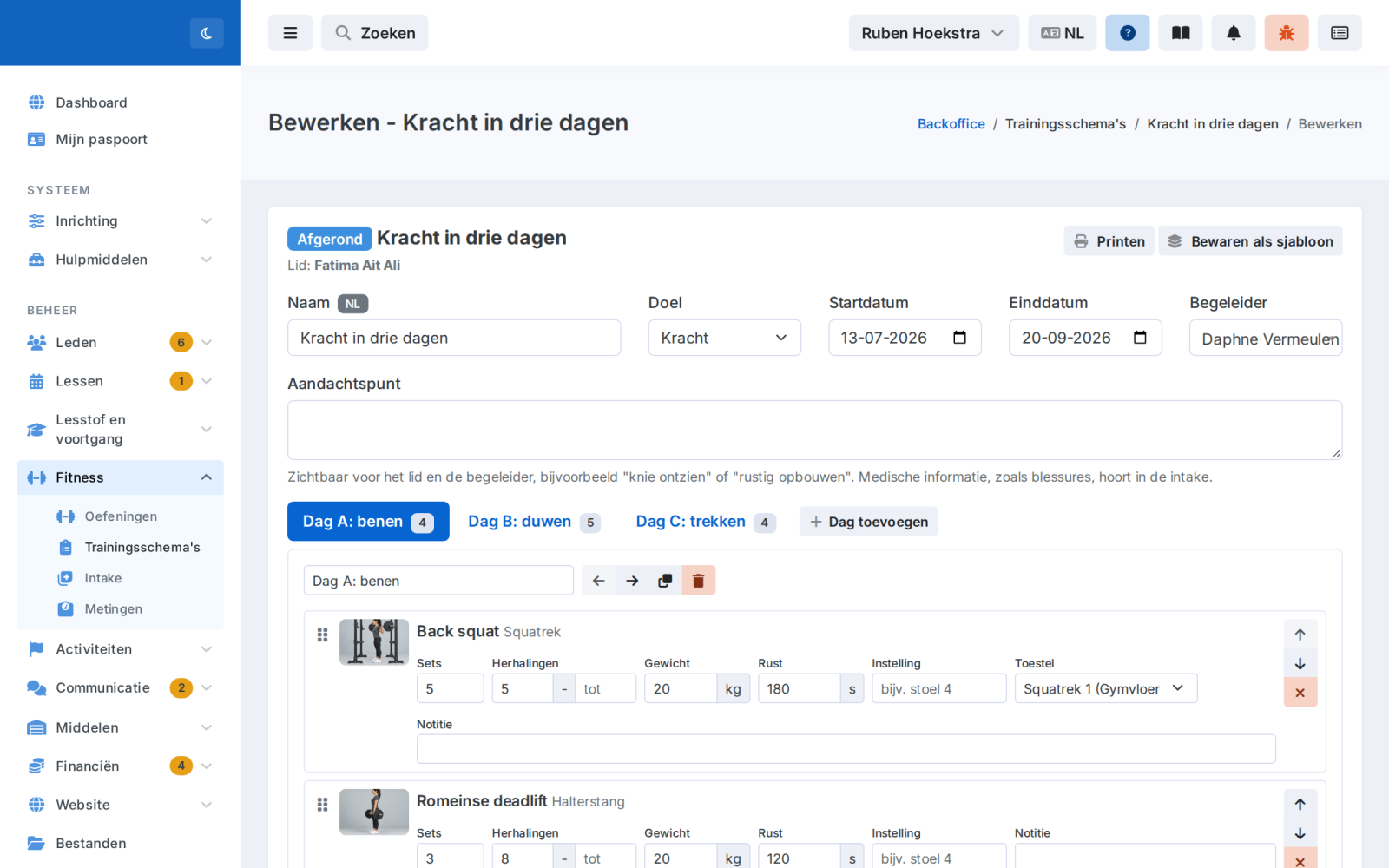Image resolution: width=1389 pixels, height=868 pixels.
Task: Move day left with left arrow
Action: (598, 581)
